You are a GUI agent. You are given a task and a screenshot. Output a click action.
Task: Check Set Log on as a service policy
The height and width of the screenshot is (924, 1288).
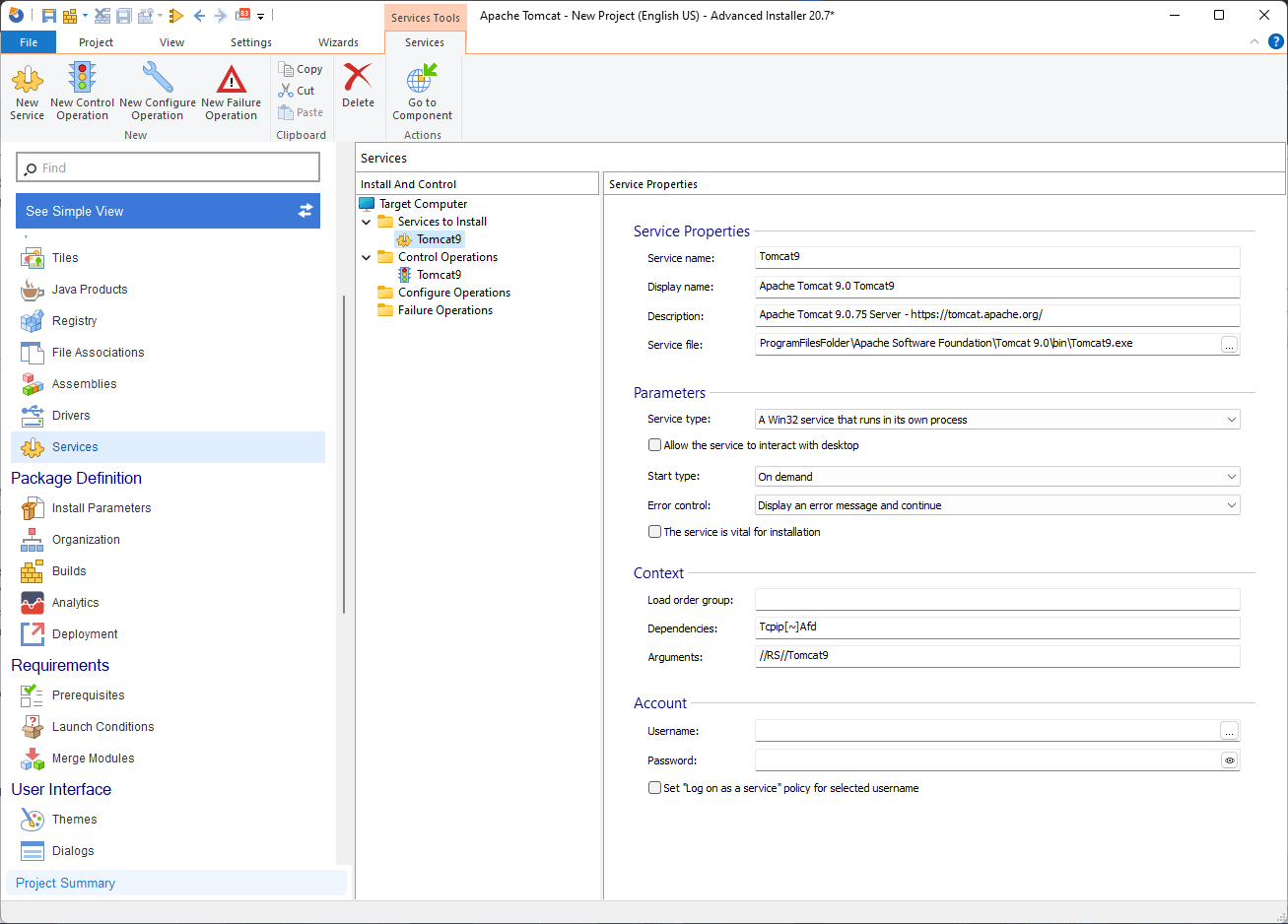(x=654, y=788)
